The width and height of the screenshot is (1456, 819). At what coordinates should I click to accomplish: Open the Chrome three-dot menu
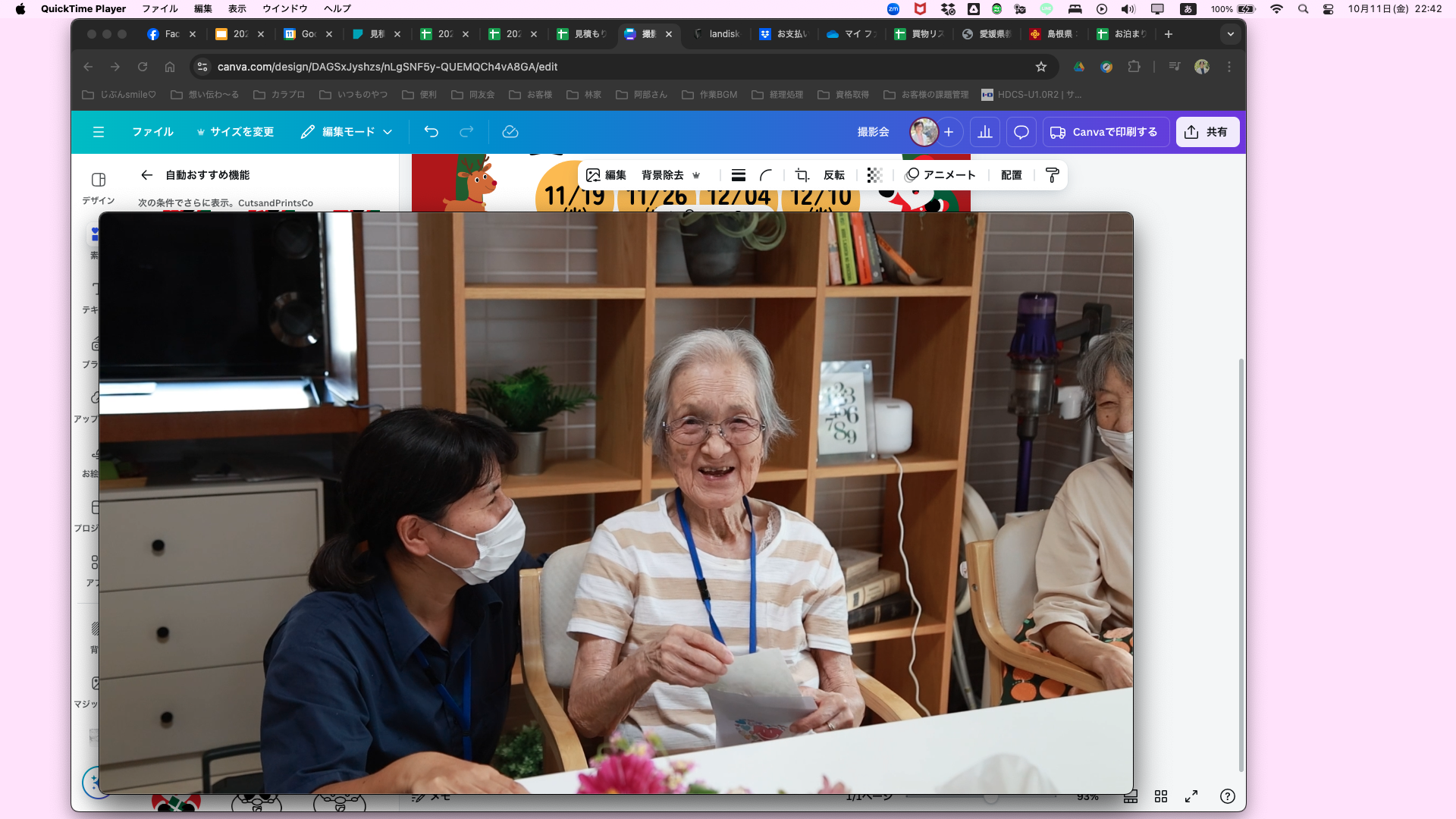1229,67
